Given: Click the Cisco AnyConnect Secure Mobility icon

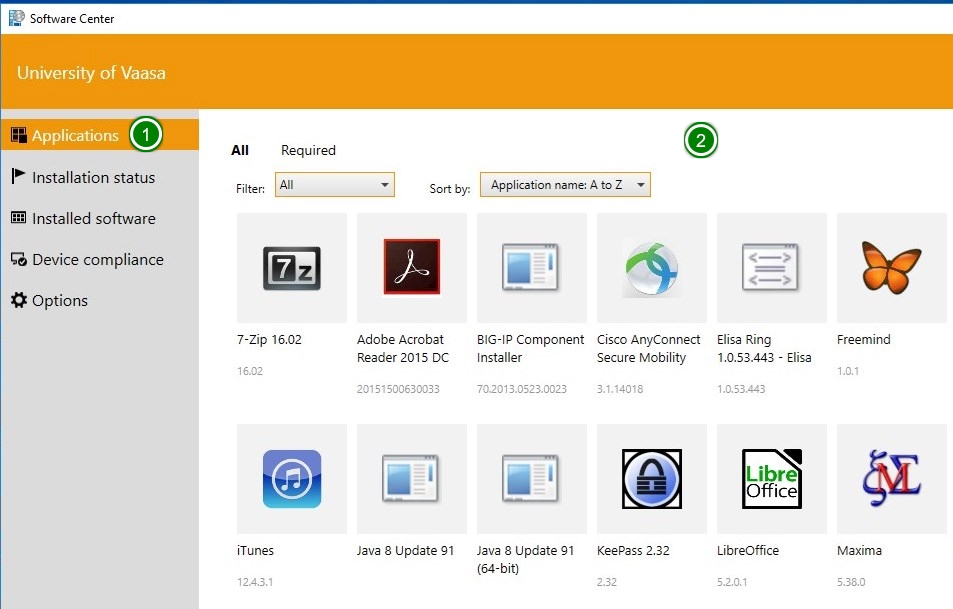Looking at the screenshot, I should click(x=651, y=267).
